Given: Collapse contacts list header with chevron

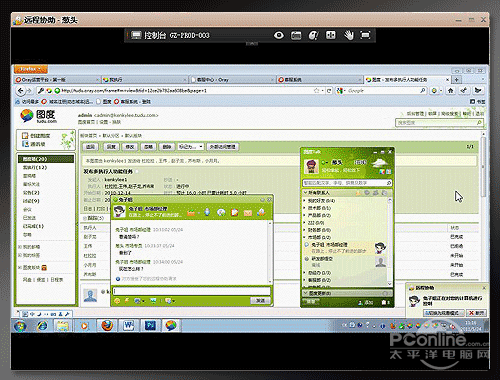Looking at the screenshot, I should pyautogui.click(x=305, y=193).
